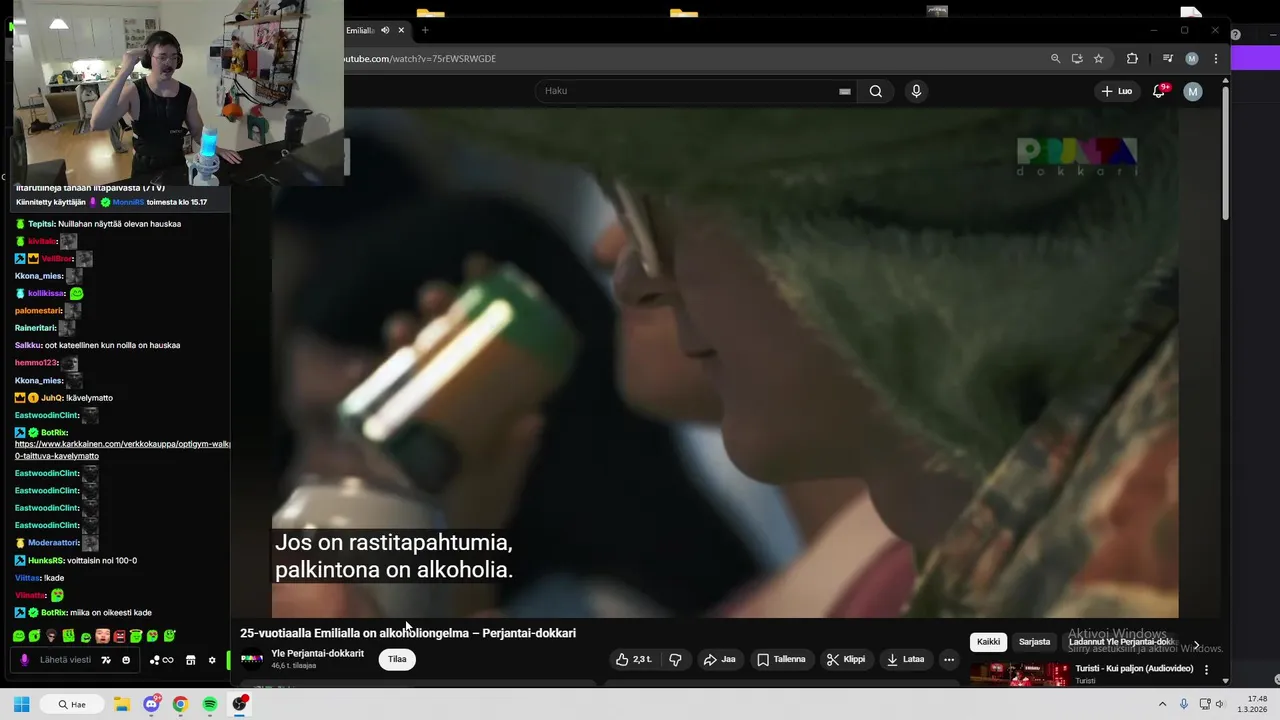Open Spotify from the taskbar
1280x720 pixels.
tap(210, 704)
